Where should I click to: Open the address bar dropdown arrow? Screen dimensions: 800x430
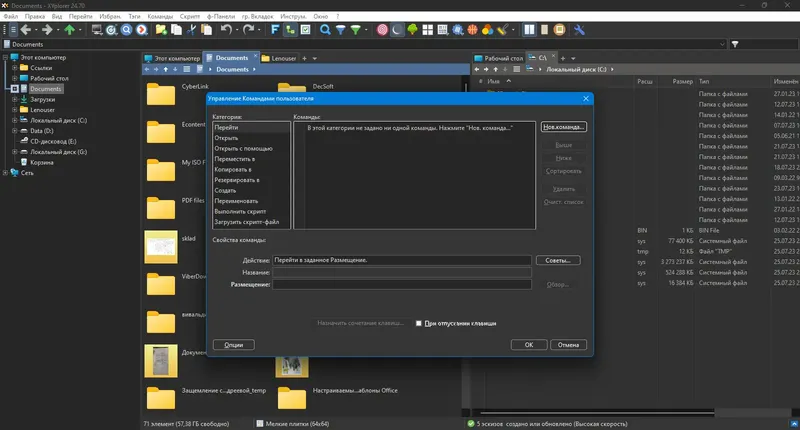[722, 44]
